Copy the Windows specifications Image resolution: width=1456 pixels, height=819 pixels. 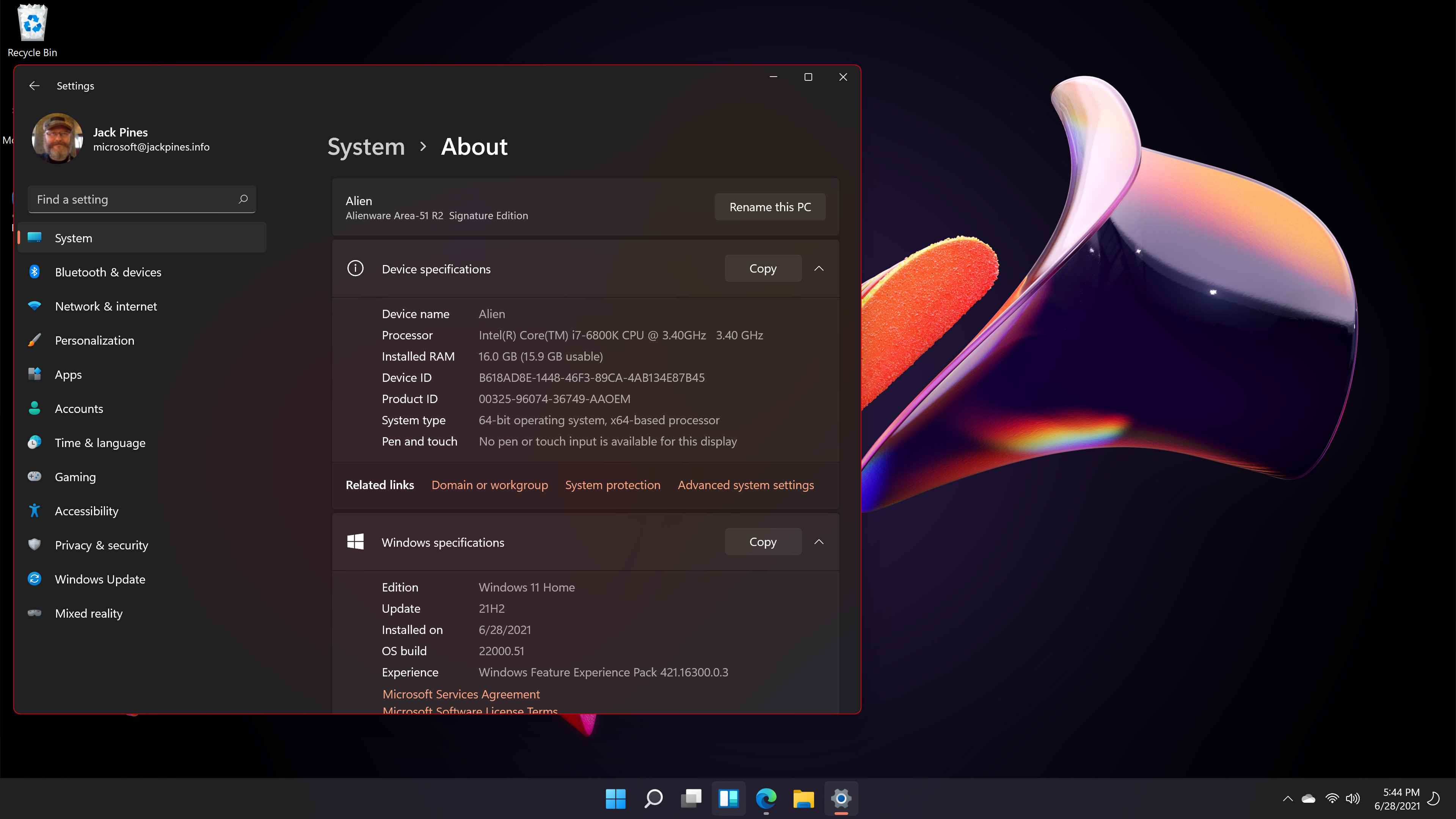763,541
